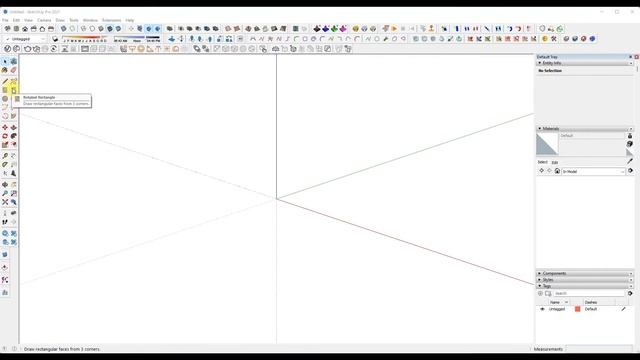Choose the Push/Pull tool
This screenshot has height=360, width=640.
click(13, 128)
